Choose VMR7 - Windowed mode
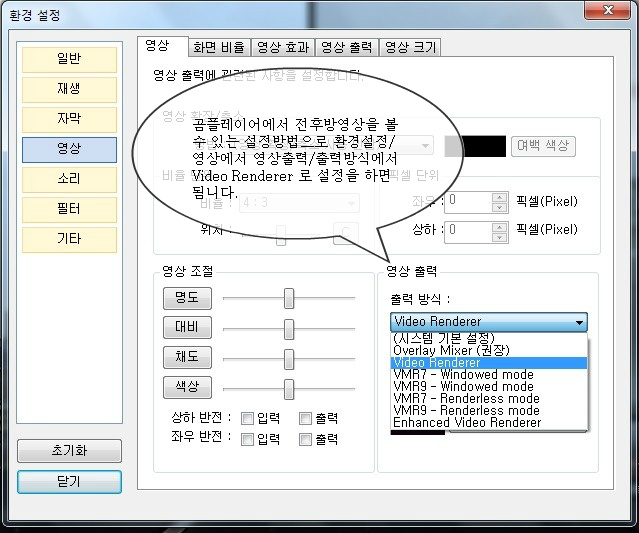This screenshot has width=639, height=533. click(x=489, y=374)
